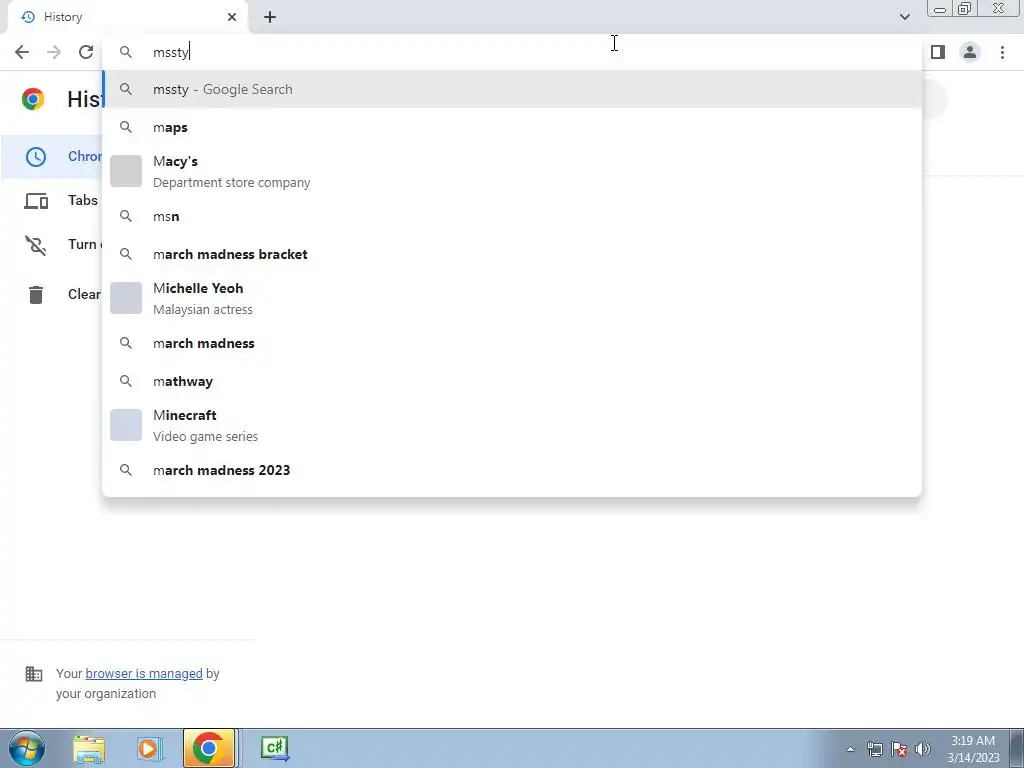Pick the Minecraft video game suggestion
Viewport: 1024px width, 768px height.
pos(512,425)
